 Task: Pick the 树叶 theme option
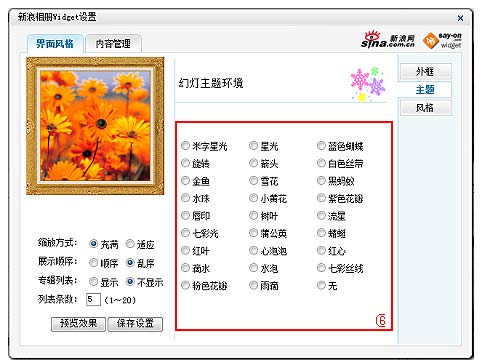254,215
